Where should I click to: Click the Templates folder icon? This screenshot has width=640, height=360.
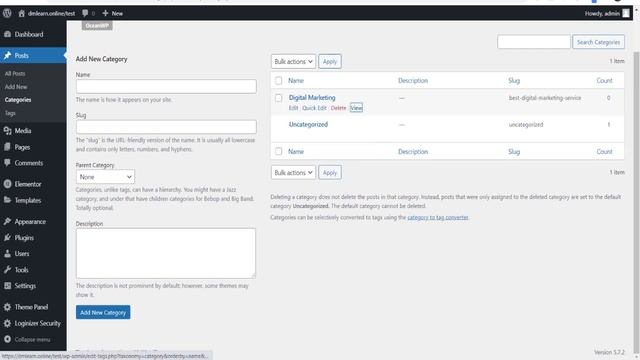click(x=7, y=200)
